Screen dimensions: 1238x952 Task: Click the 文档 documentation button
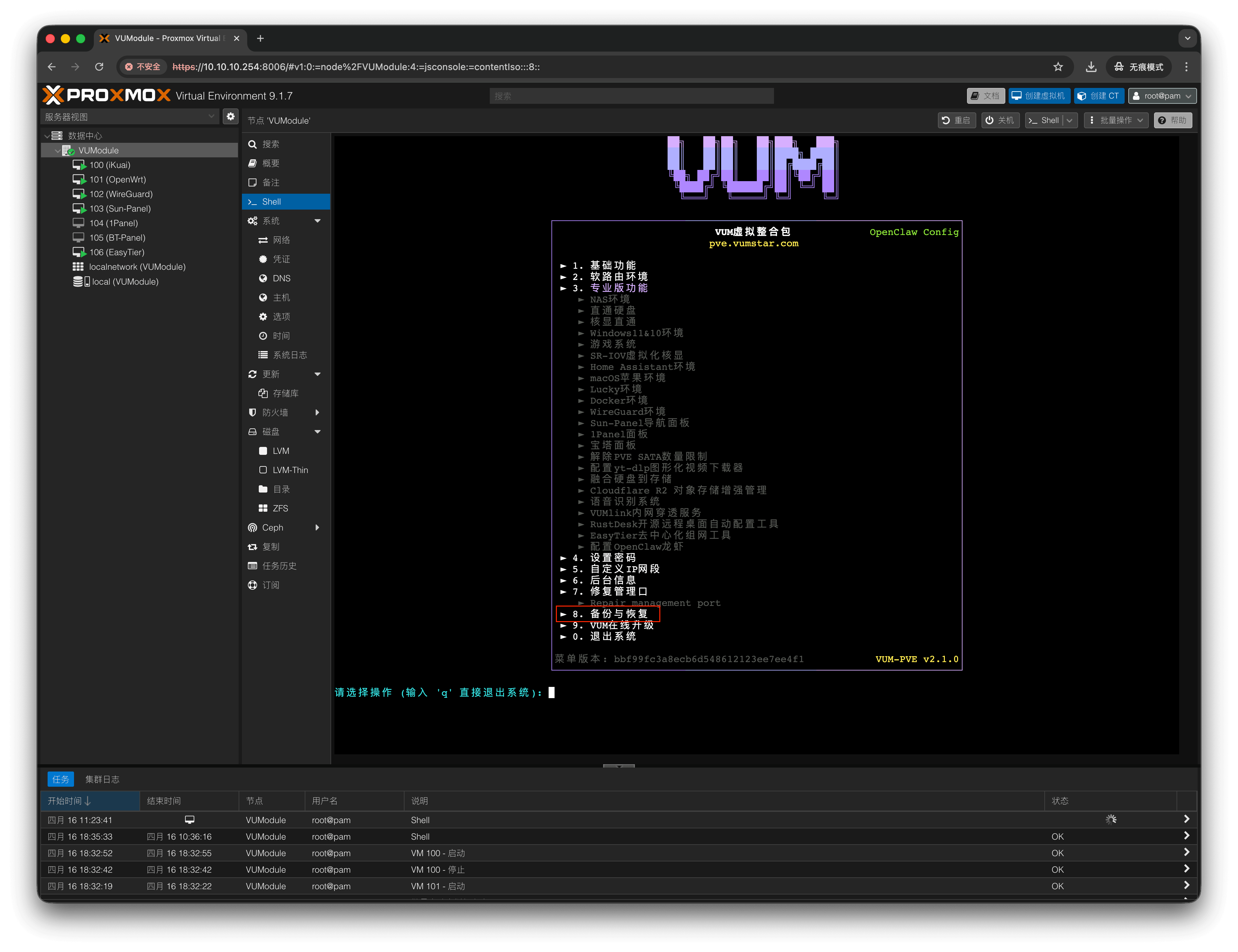tap(985, 96)
